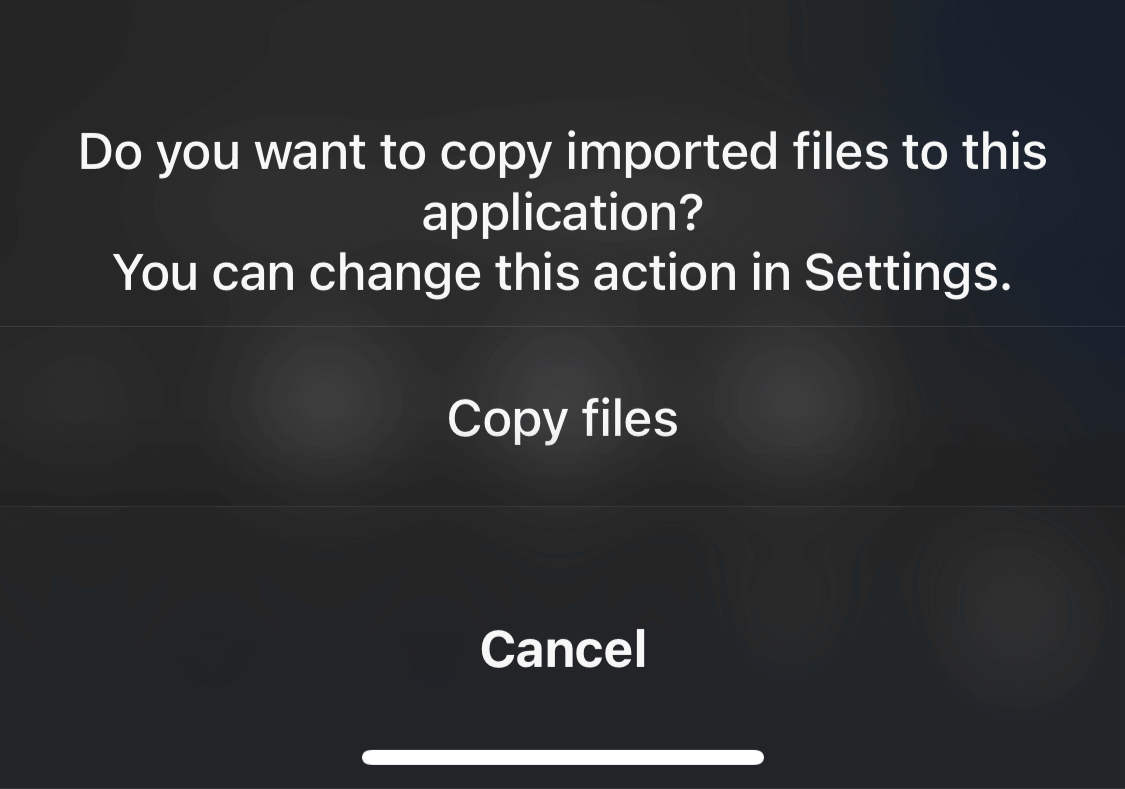Click the dimmed background above the dialog
The height and width of the screenshot is (789, 1125).
coord(562,50)
